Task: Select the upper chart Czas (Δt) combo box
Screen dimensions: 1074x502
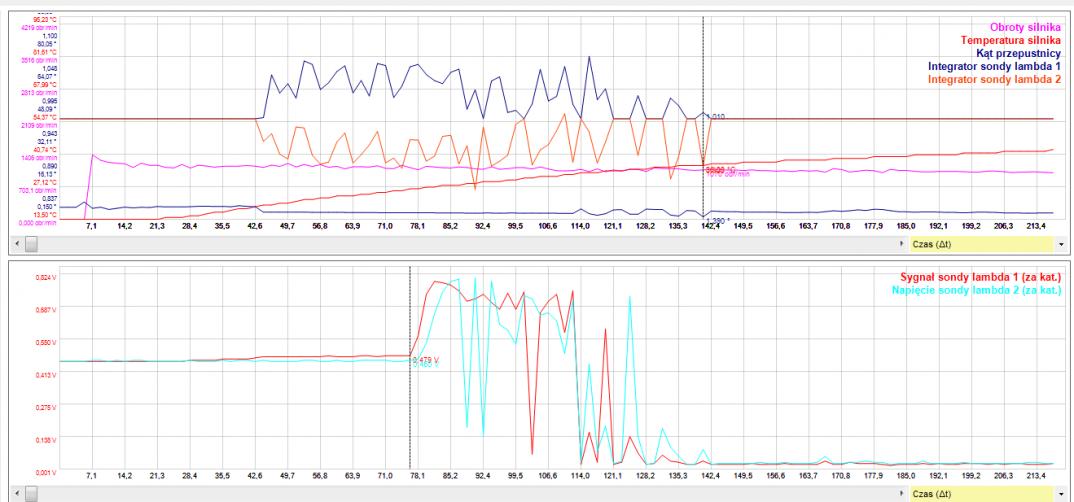Action: click(980, 243)
